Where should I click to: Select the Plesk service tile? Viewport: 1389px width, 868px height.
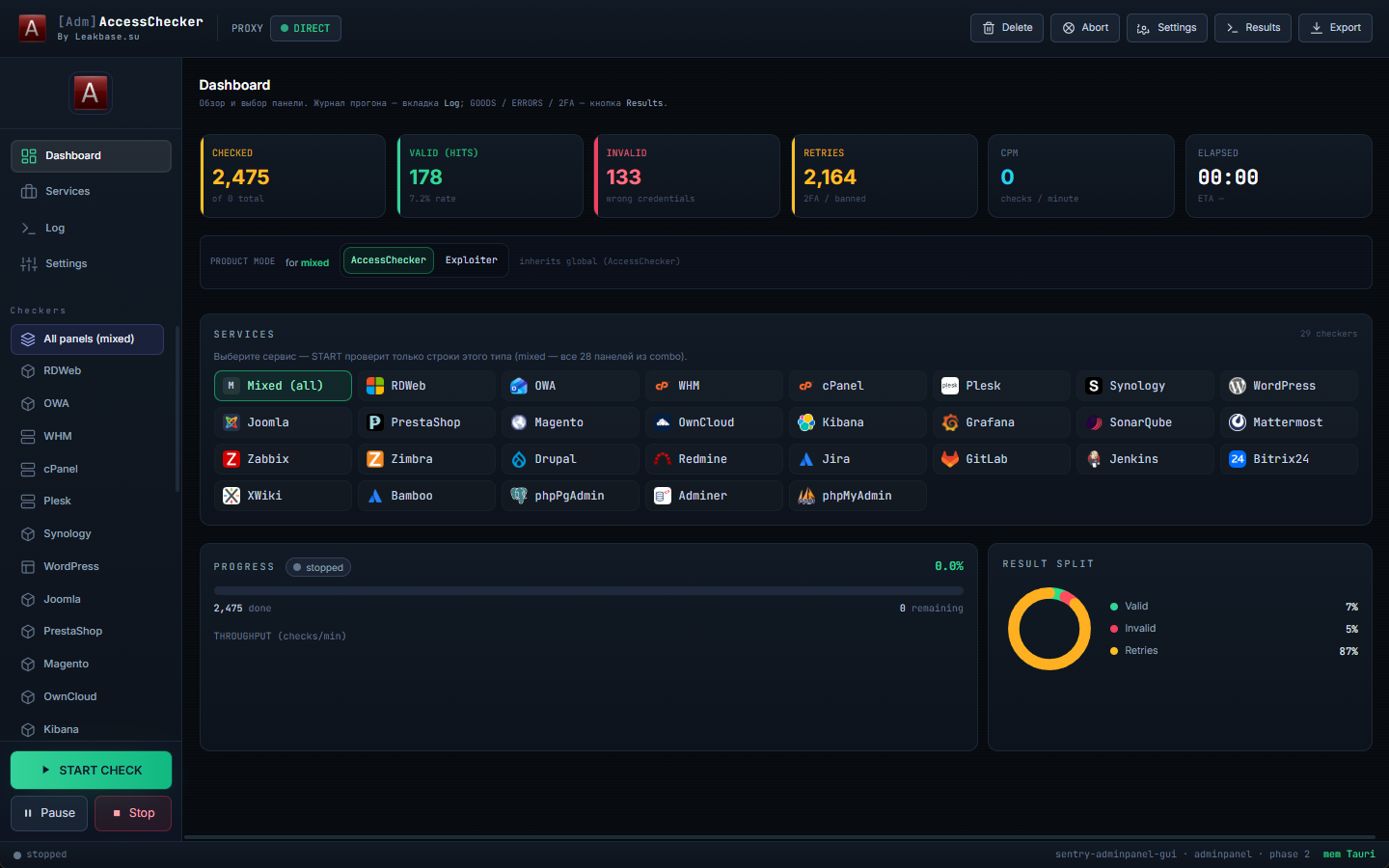(x=1001, y=386)
